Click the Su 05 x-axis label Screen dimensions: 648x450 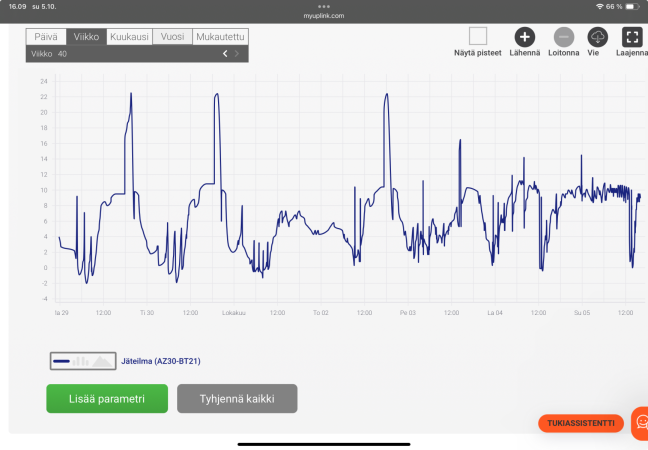(x=582, y=313)
